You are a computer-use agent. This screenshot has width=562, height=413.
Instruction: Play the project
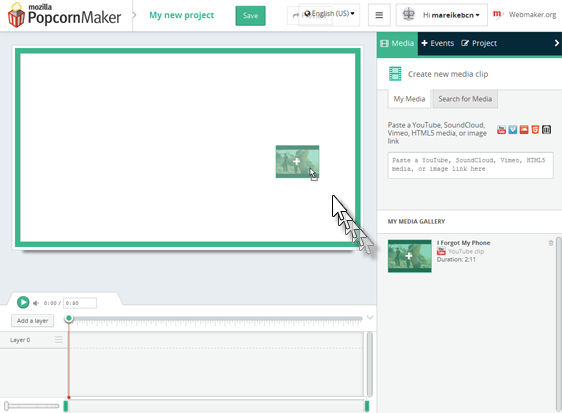point(23,302)
